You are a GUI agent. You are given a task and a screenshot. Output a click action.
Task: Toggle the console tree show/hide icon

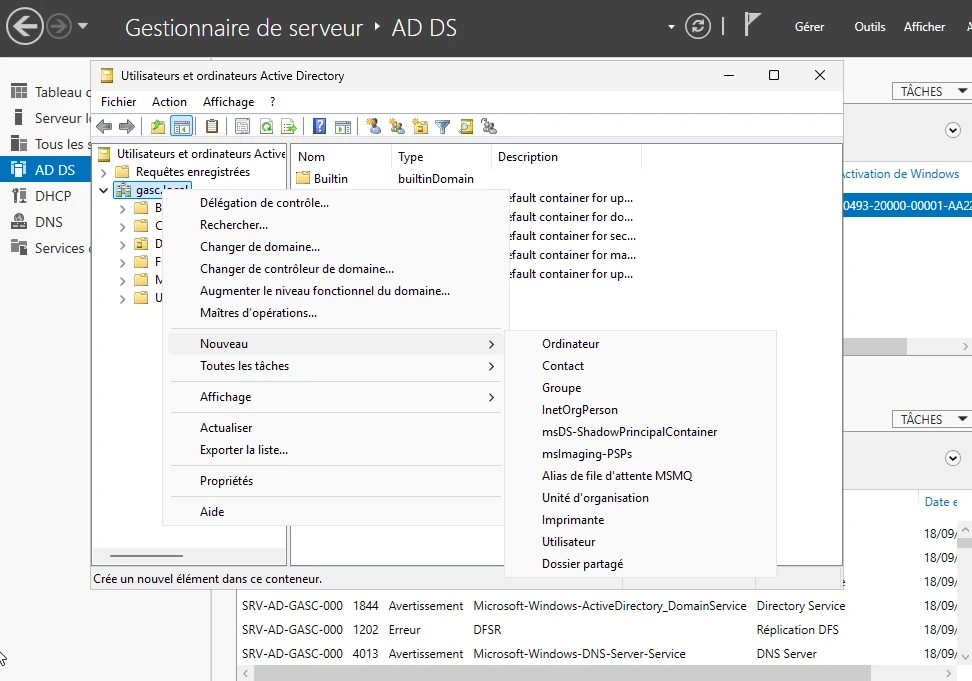point(182,127)
